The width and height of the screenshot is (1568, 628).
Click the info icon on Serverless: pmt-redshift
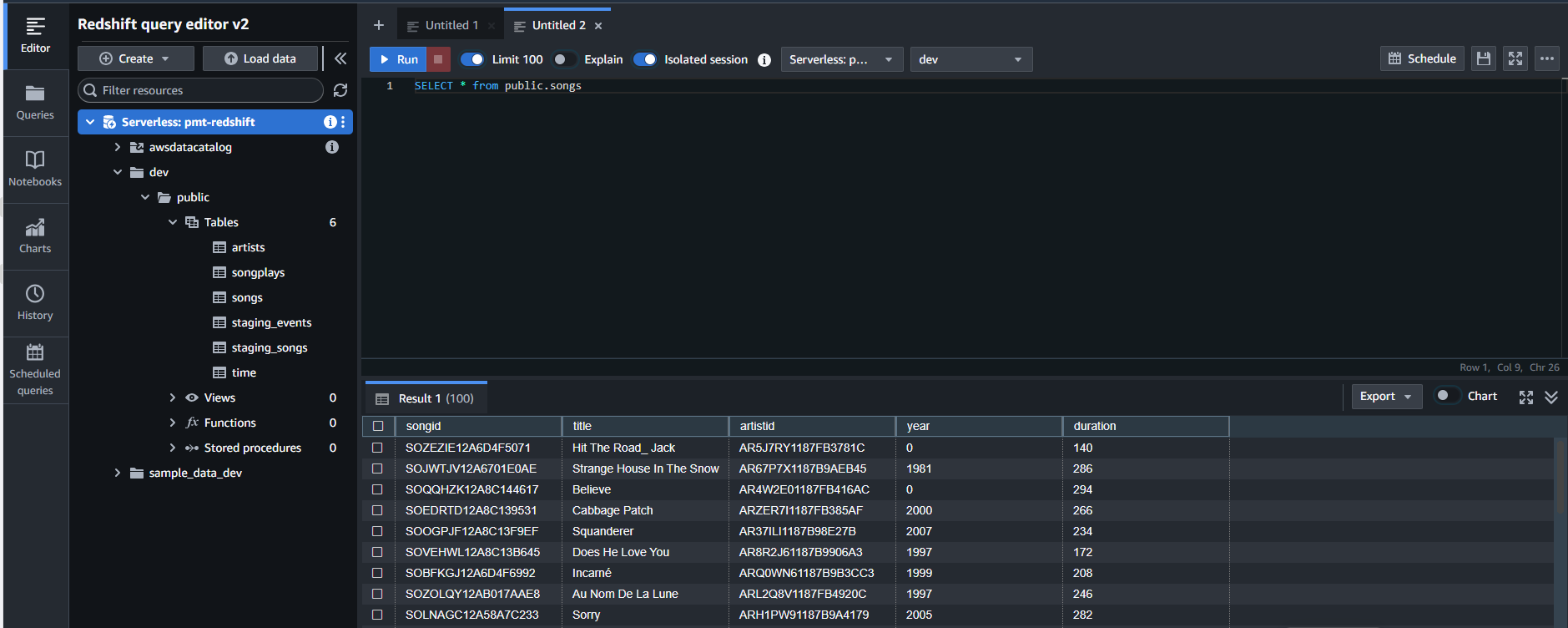[x=330, y=122]
